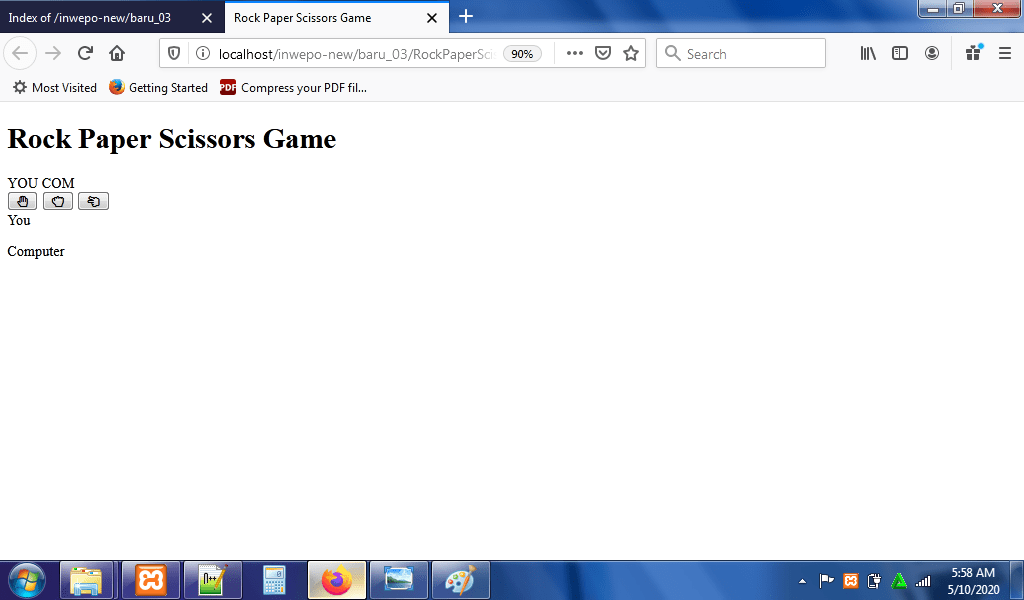Open What's New gift icon
Screen dimensions: 1024x600
974,54
